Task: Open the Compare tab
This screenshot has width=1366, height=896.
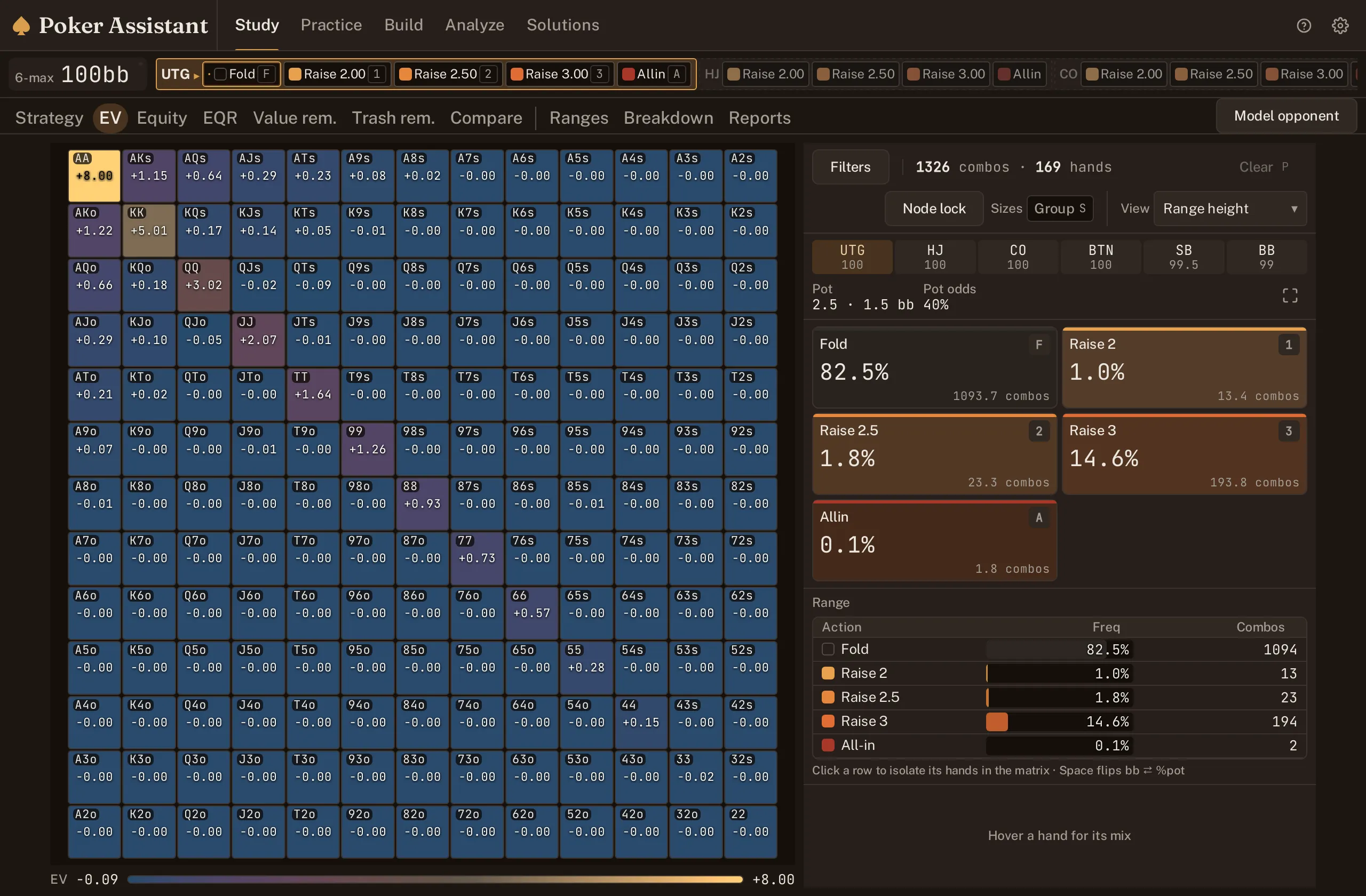Action: (x=486, y=117)
